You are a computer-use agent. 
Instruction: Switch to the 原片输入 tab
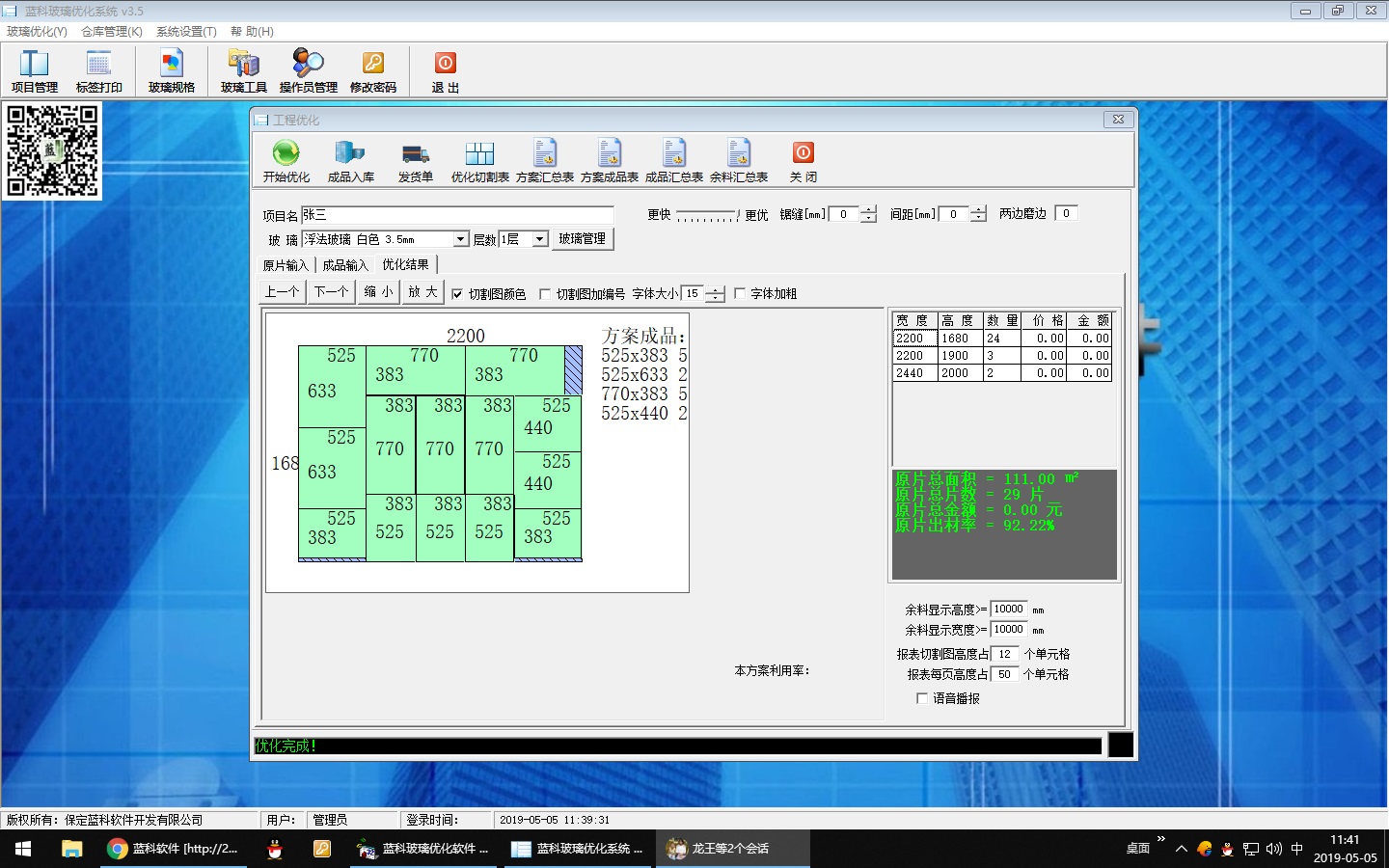pyautogui.click(x=286, y=265)
